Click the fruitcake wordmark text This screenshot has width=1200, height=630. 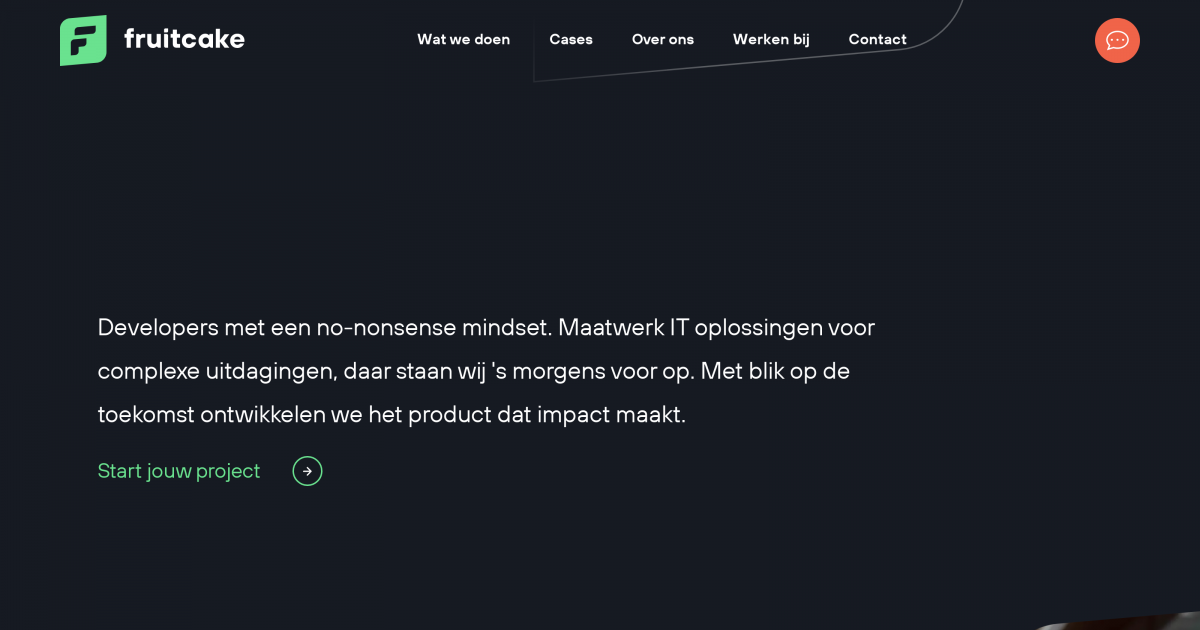tap(184, 39)
